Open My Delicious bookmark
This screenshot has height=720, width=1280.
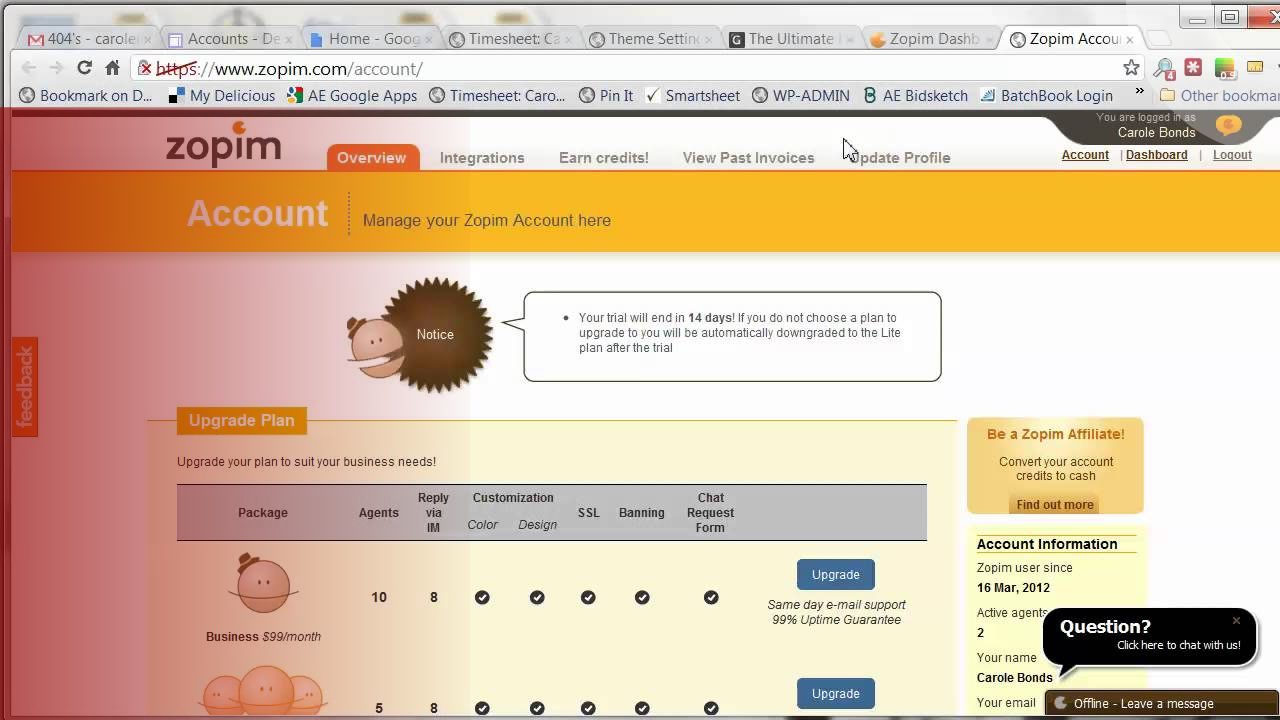(x=221, y=95)
